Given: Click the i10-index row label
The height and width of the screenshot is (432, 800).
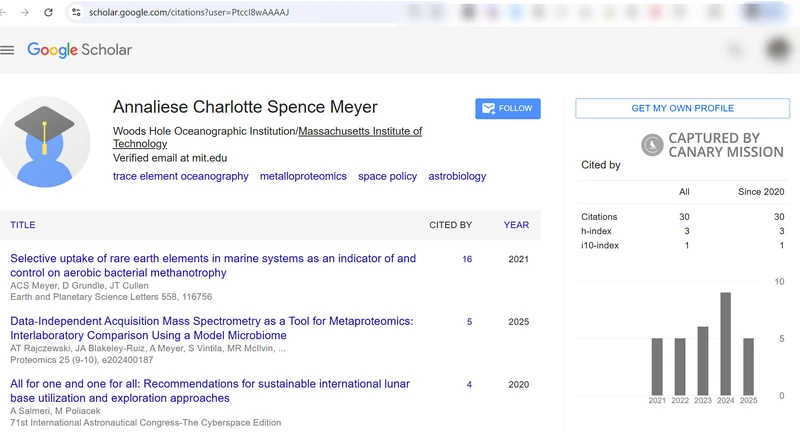Looking at the screenshot, I should click(599, 245).
